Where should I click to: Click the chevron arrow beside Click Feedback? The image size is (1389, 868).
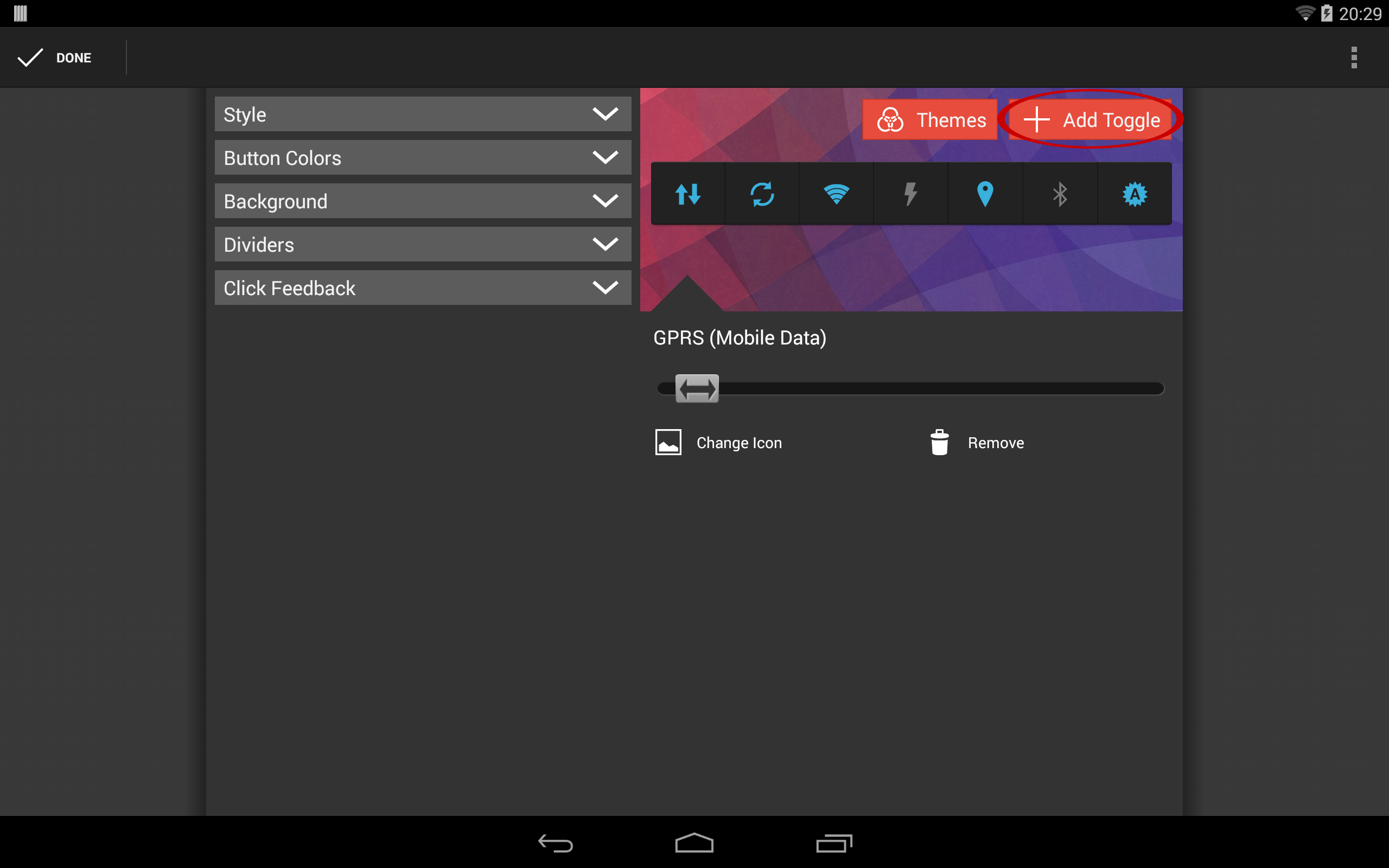click(x=605, y=288)
